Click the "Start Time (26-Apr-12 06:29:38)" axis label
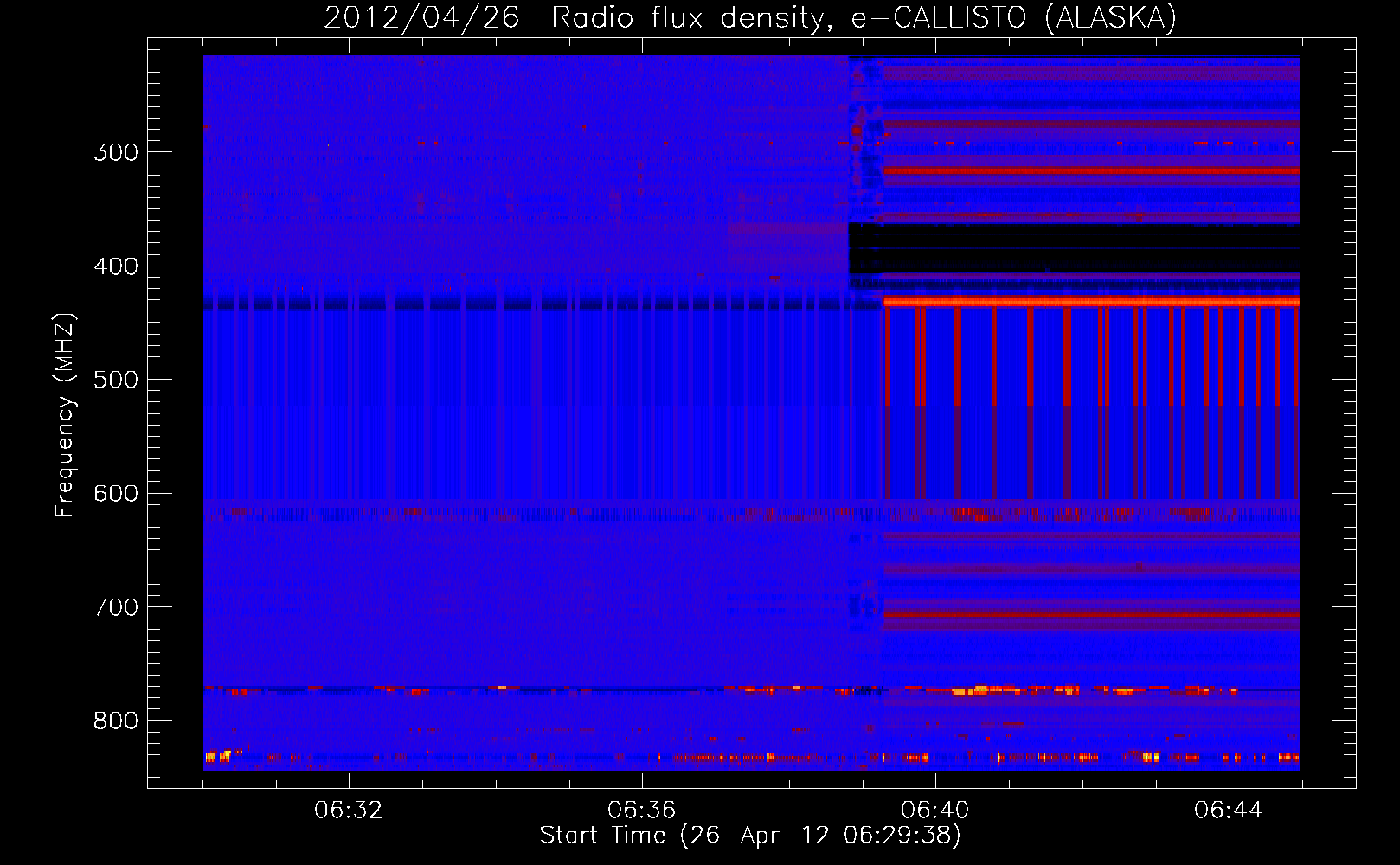 [x=750, y=836]
